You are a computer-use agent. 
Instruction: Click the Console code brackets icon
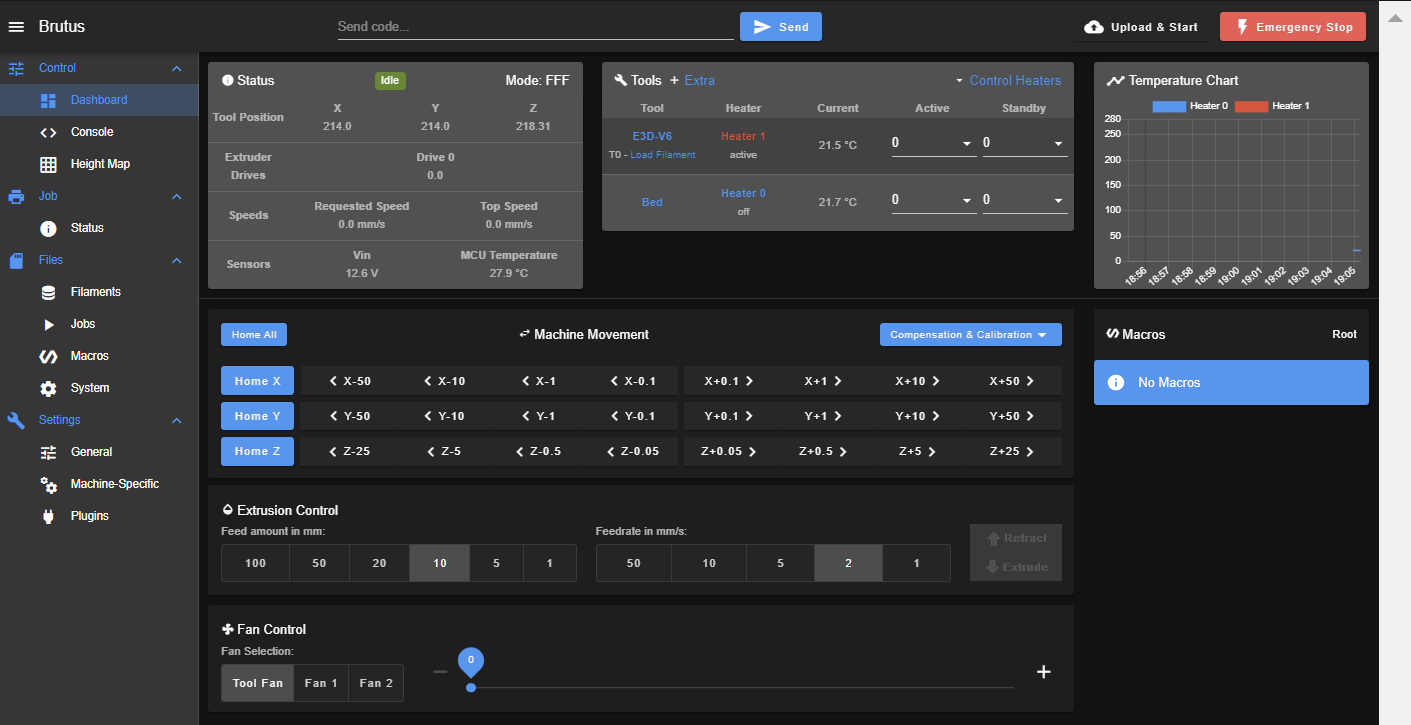click(48, 132)
